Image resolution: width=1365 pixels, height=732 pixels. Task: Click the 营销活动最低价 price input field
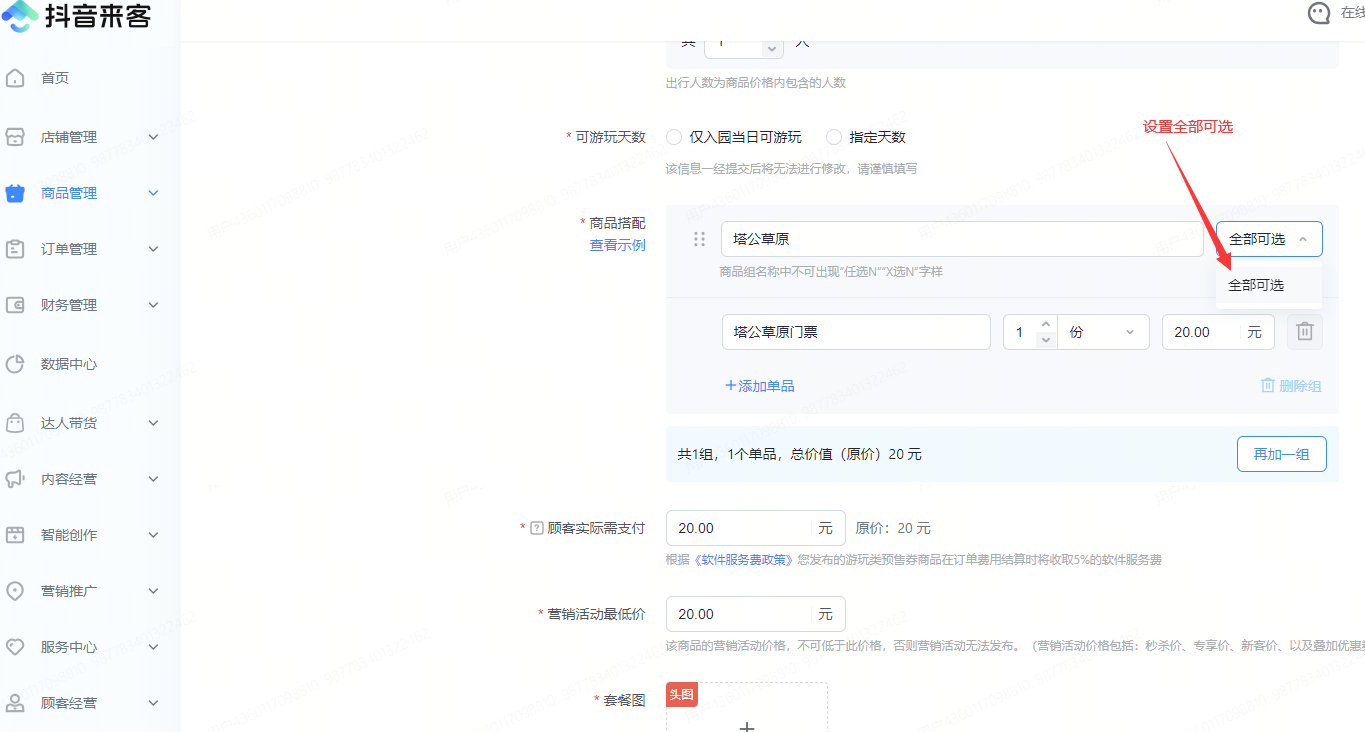pyautogui.click(x=738, y=614)
